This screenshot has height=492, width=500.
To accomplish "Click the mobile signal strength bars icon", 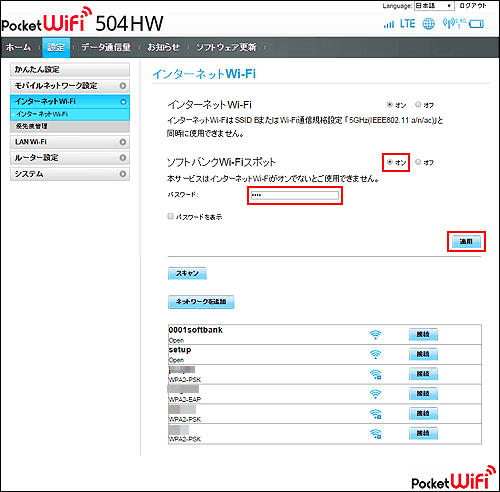I will (388, 24).
